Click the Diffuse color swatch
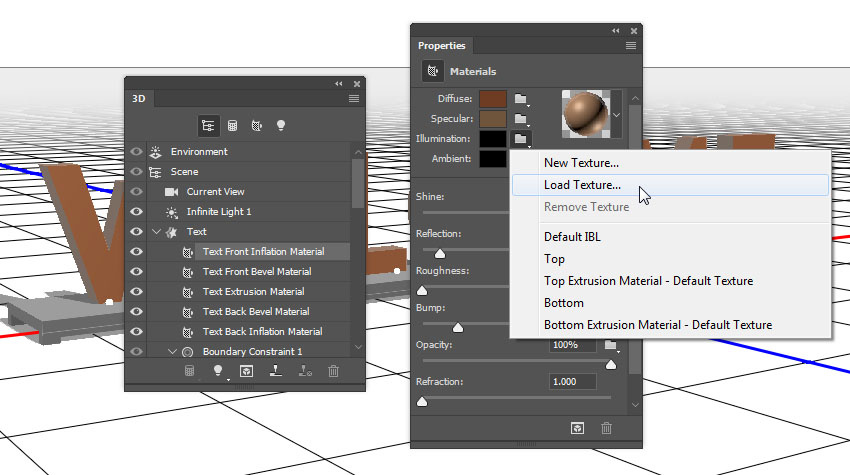This screenshot has width=850, height=475. [x=492, y=99]
